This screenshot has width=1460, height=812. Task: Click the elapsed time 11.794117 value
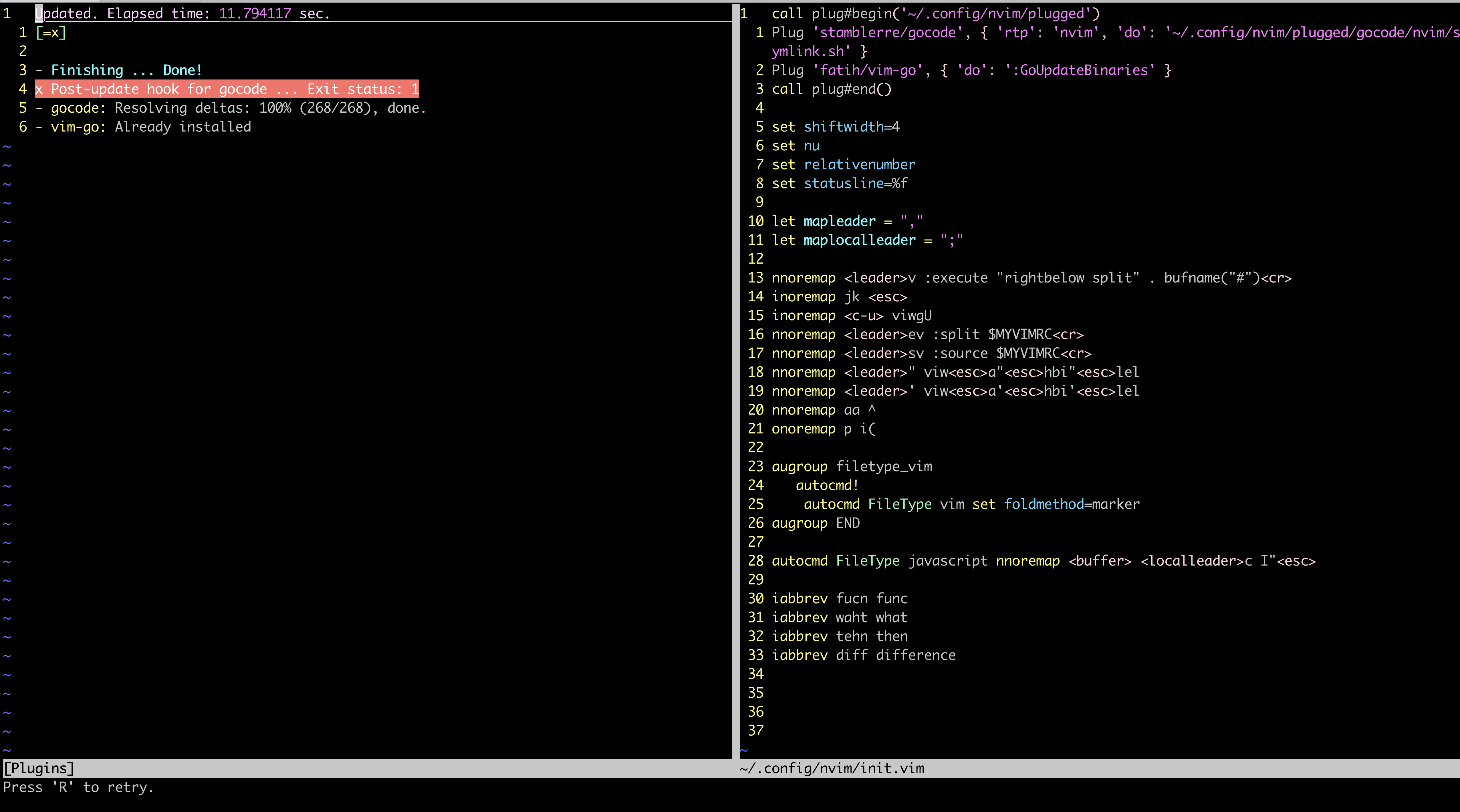point(255,14)
